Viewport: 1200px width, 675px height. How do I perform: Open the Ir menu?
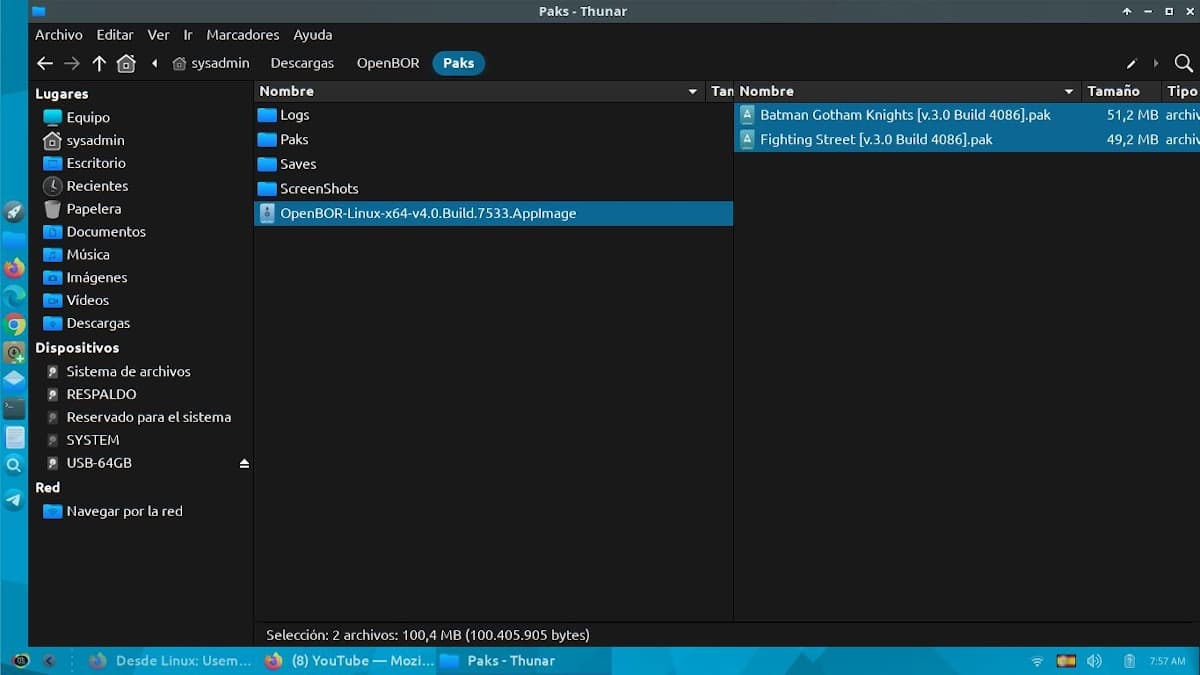pos(188,35)
